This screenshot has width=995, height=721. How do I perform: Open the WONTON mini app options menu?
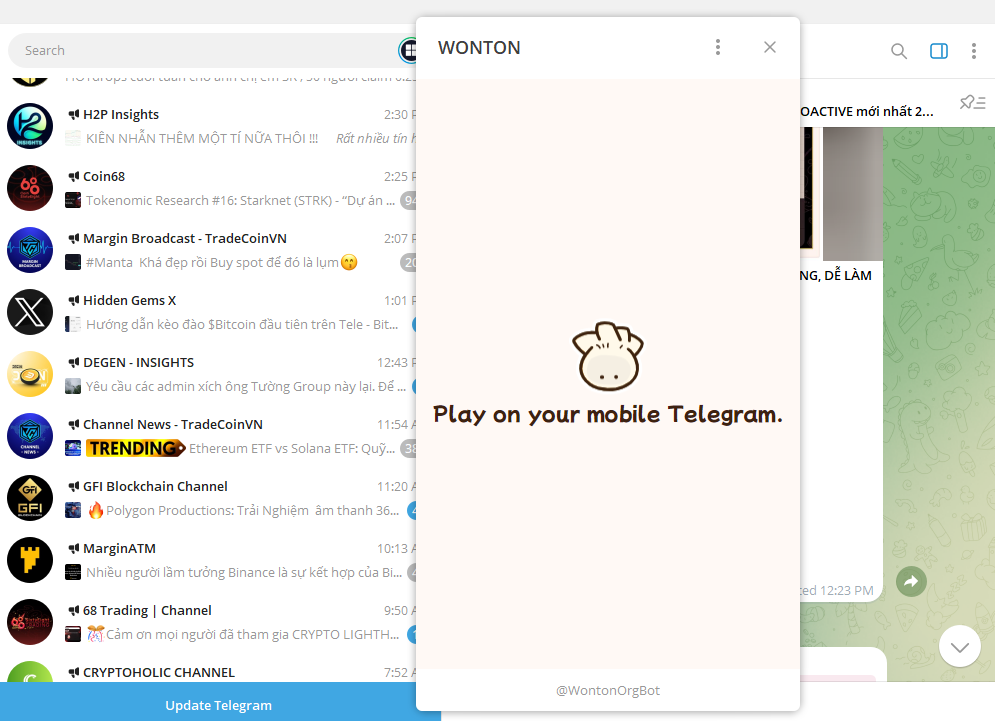tap(718, 47)
